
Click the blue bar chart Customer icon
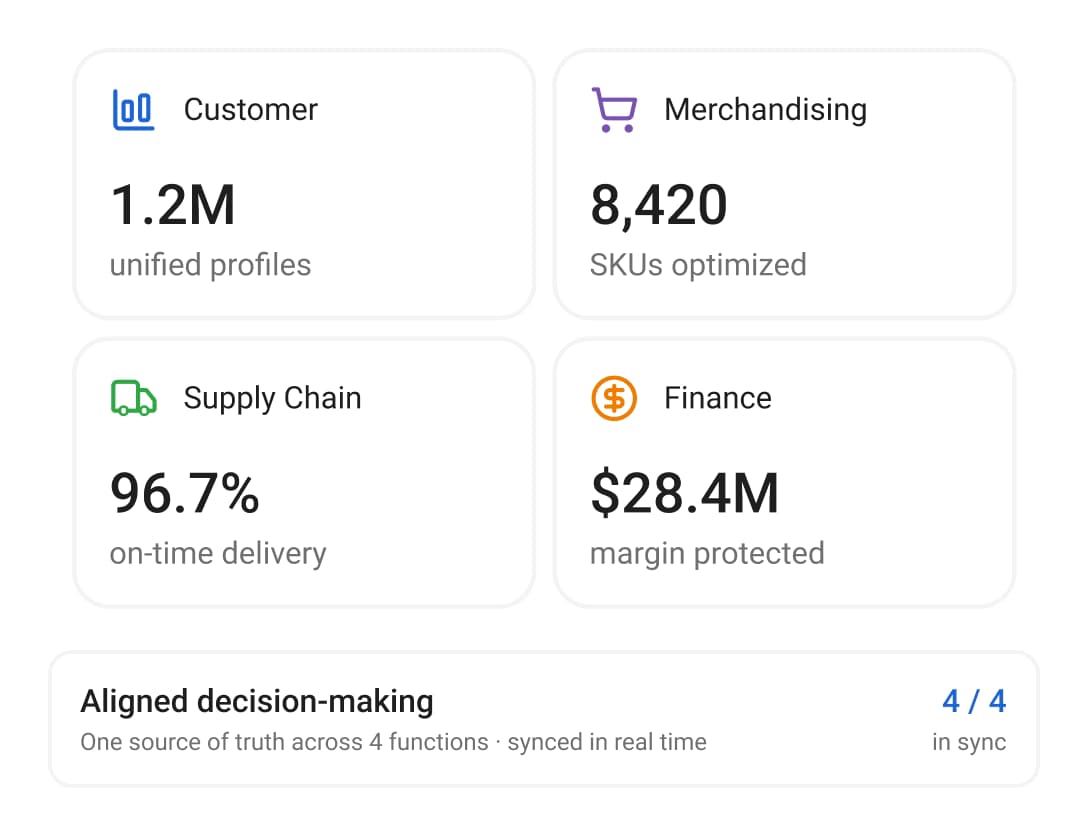pos(133,110)
